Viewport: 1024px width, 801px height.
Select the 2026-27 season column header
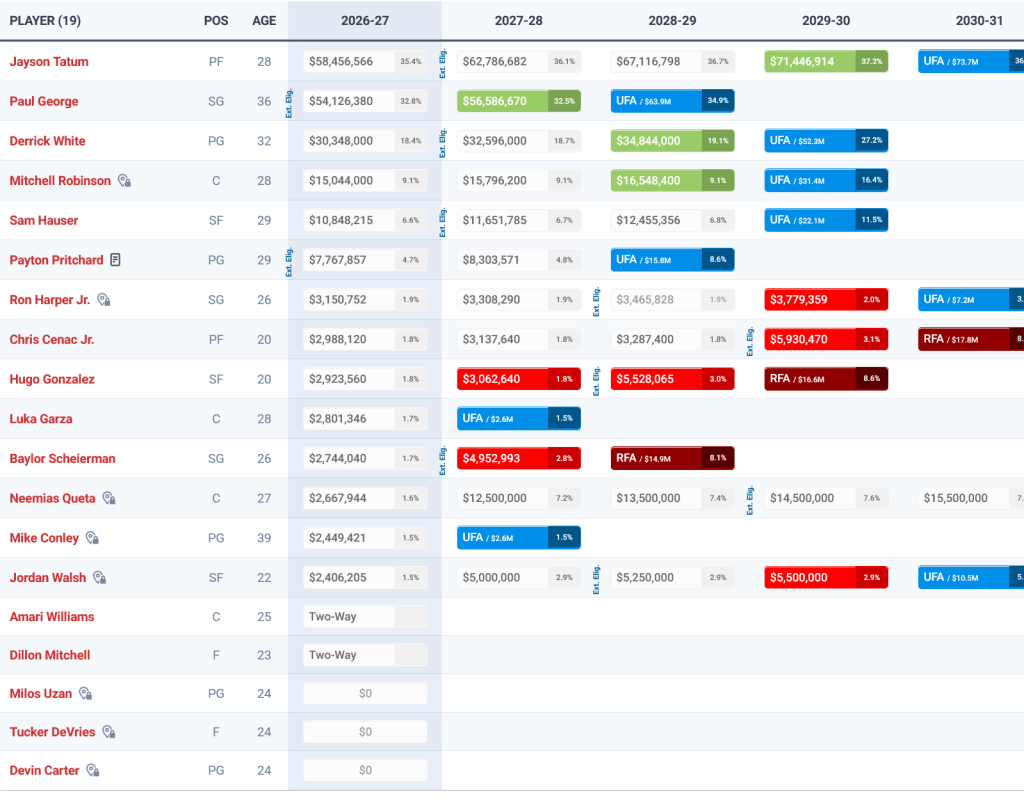click(365, 21)
